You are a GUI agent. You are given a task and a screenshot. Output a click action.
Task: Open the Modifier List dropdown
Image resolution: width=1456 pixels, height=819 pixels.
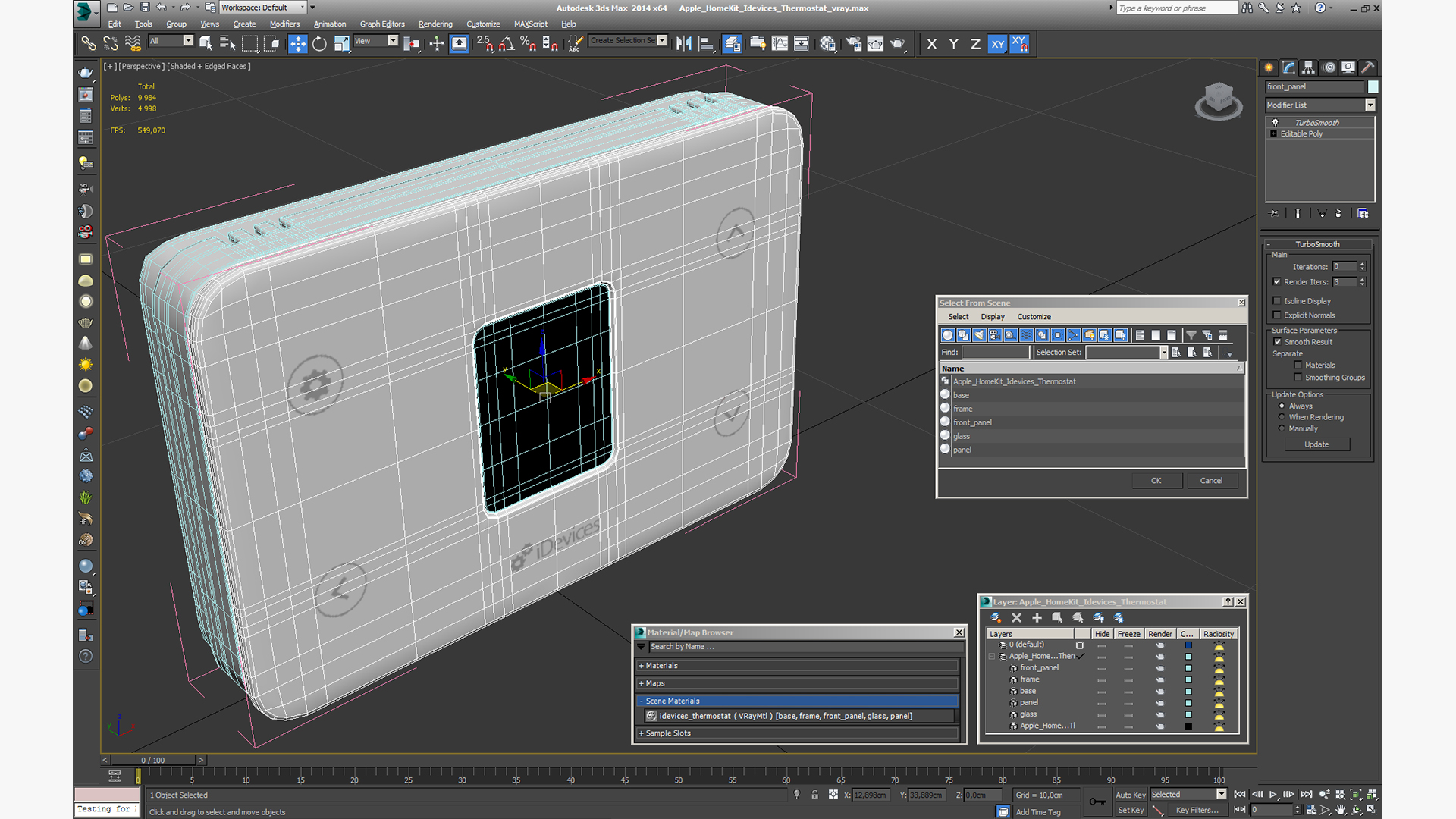coord(1370,105)
